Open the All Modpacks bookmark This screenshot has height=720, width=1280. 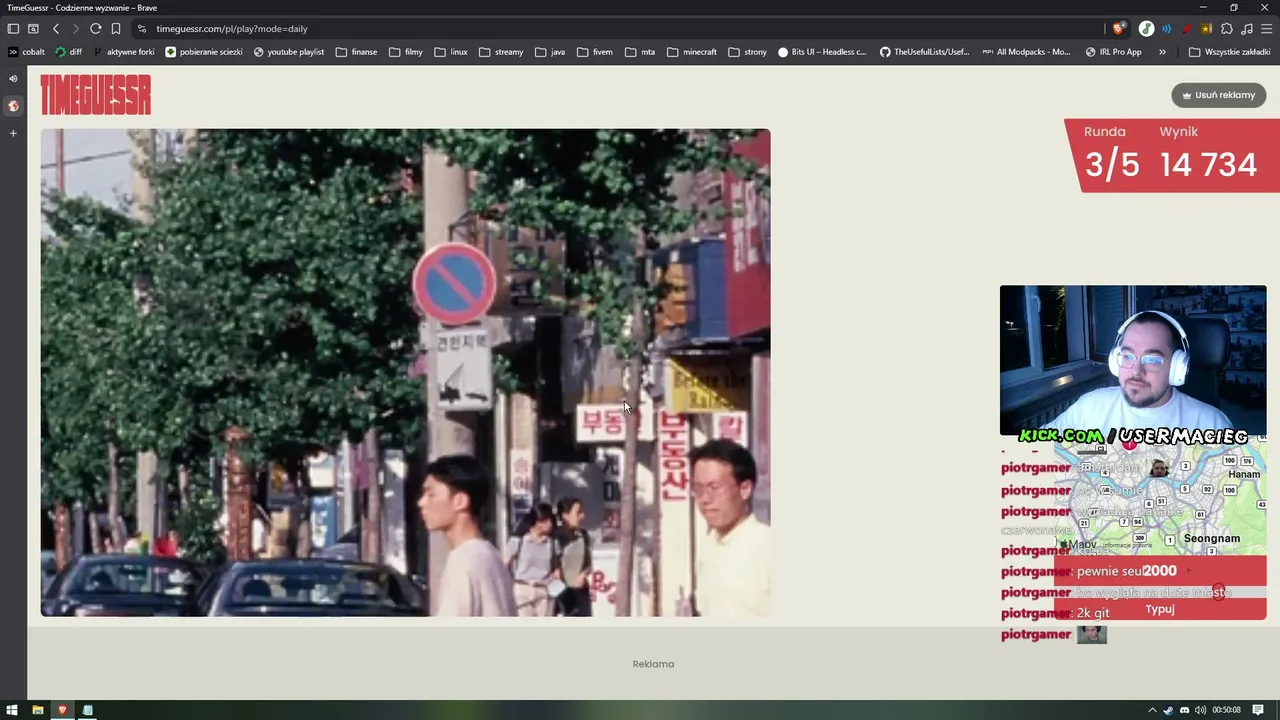[x=1027, y=52]
